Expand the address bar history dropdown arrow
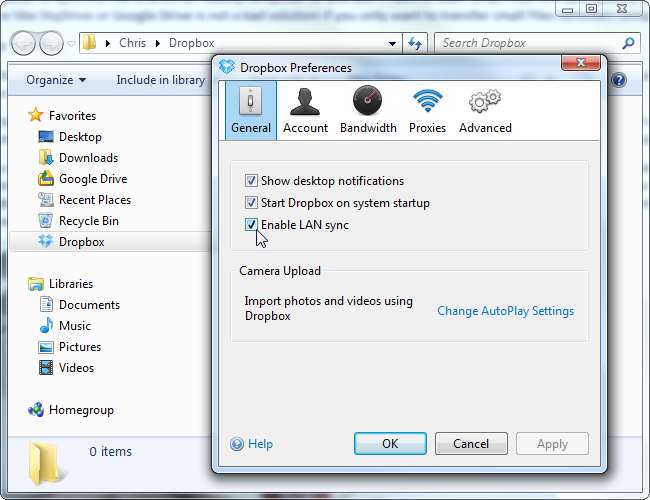This screenshot has height=500, width=650. point(391,44)
